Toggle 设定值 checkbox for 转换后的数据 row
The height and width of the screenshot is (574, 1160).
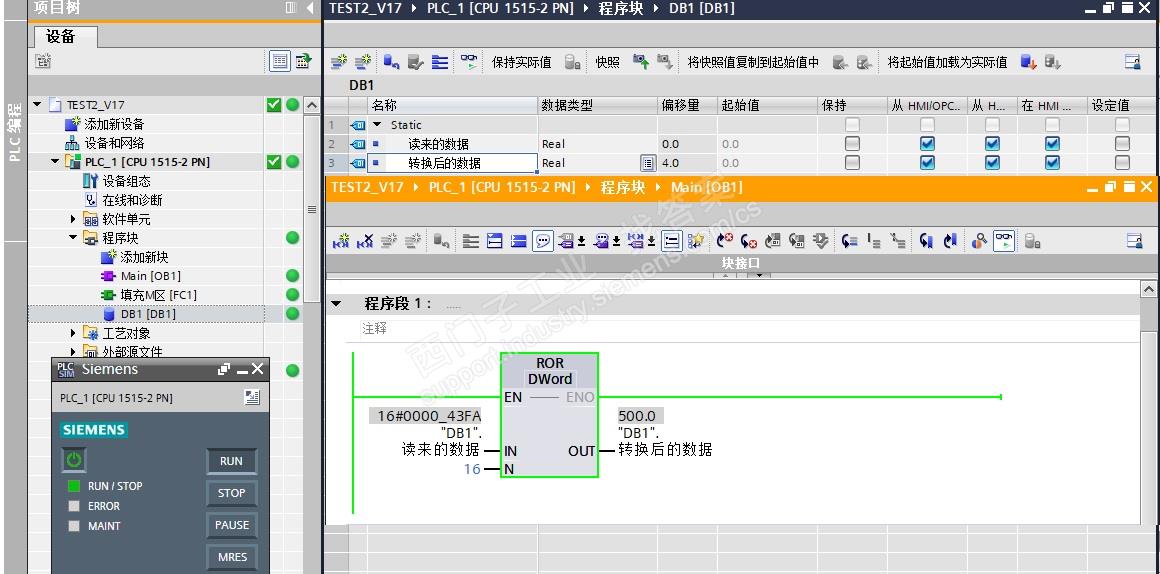pyautogui.click(x=1122, y=163)
